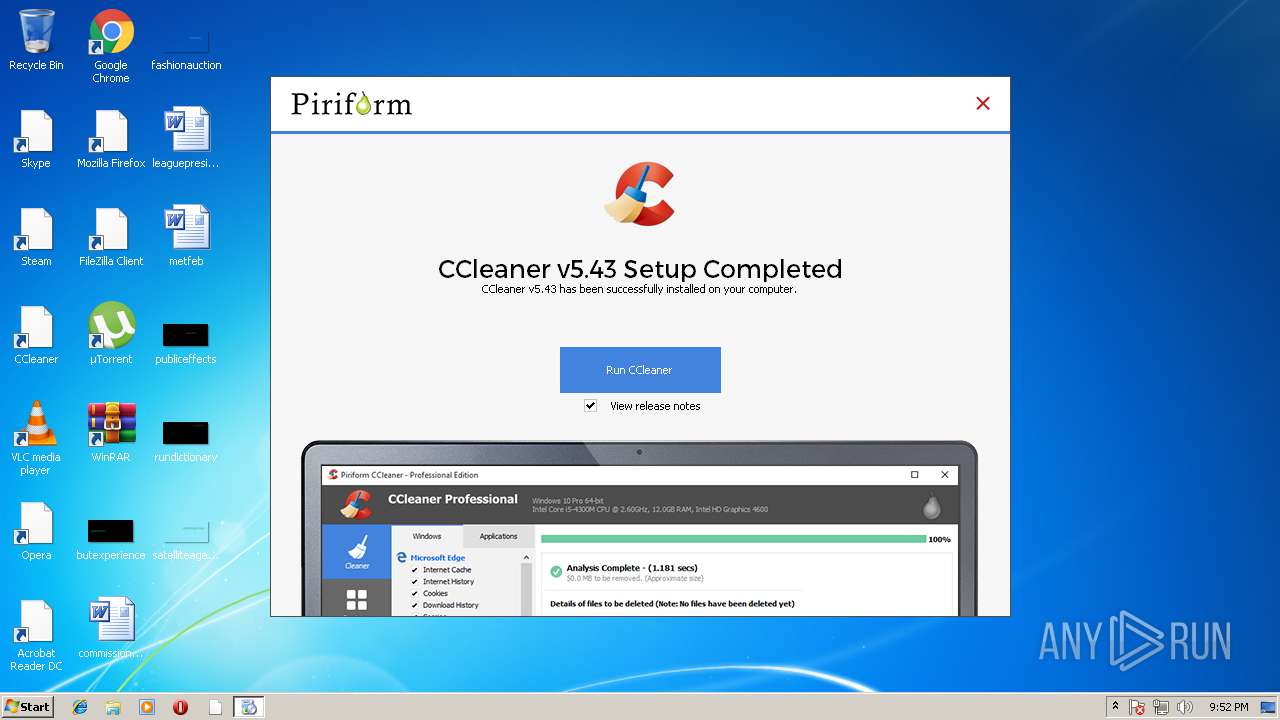Select the Acrobat Reader DC shortcut
Viewport: 1280px width, 720px height.
[36, 634]
